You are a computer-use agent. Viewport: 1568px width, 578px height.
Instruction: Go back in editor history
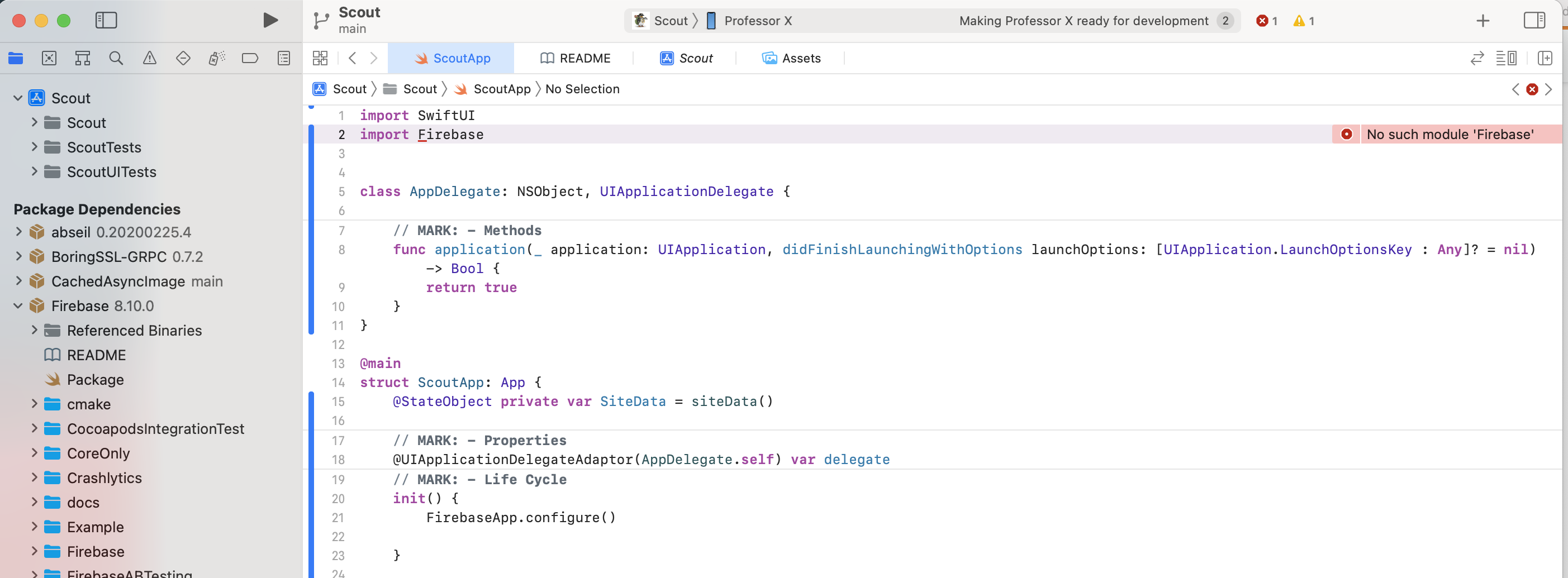[x=353, y=59]
